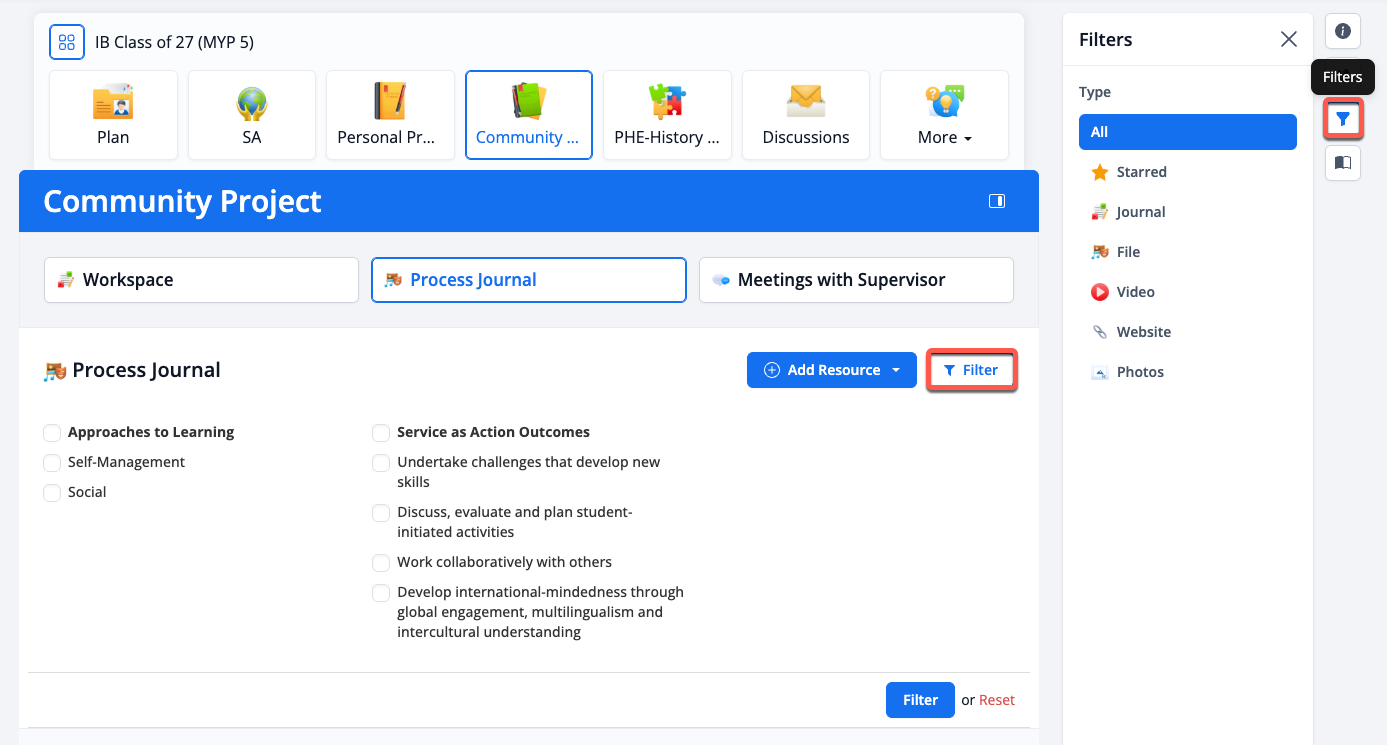
Task: Click the red Reset link
Action: click(x=996, y=700)
